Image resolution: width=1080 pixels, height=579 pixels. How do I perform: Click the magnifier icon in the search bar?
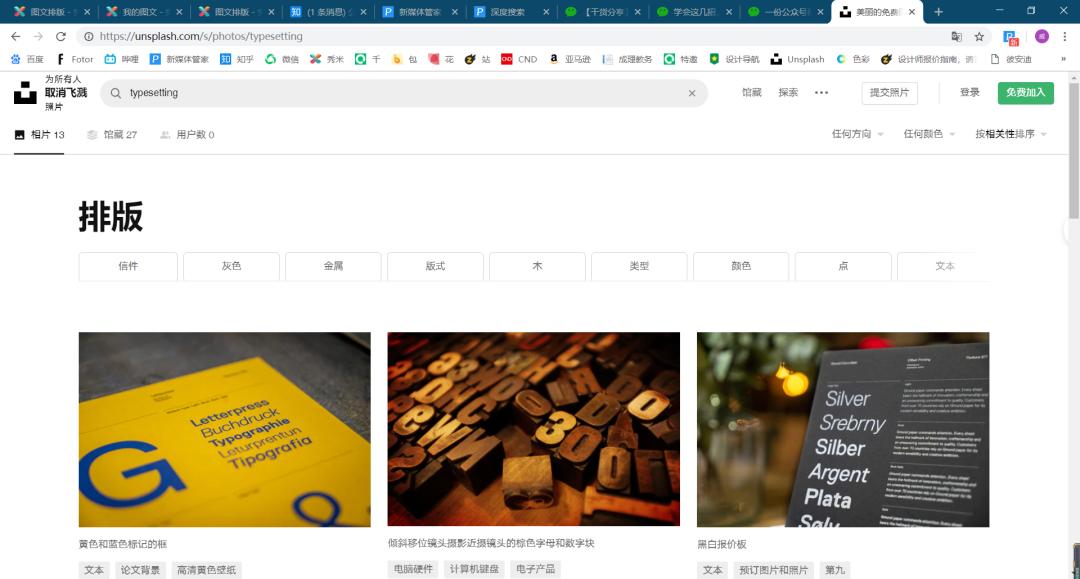click(x=116, y=92)
